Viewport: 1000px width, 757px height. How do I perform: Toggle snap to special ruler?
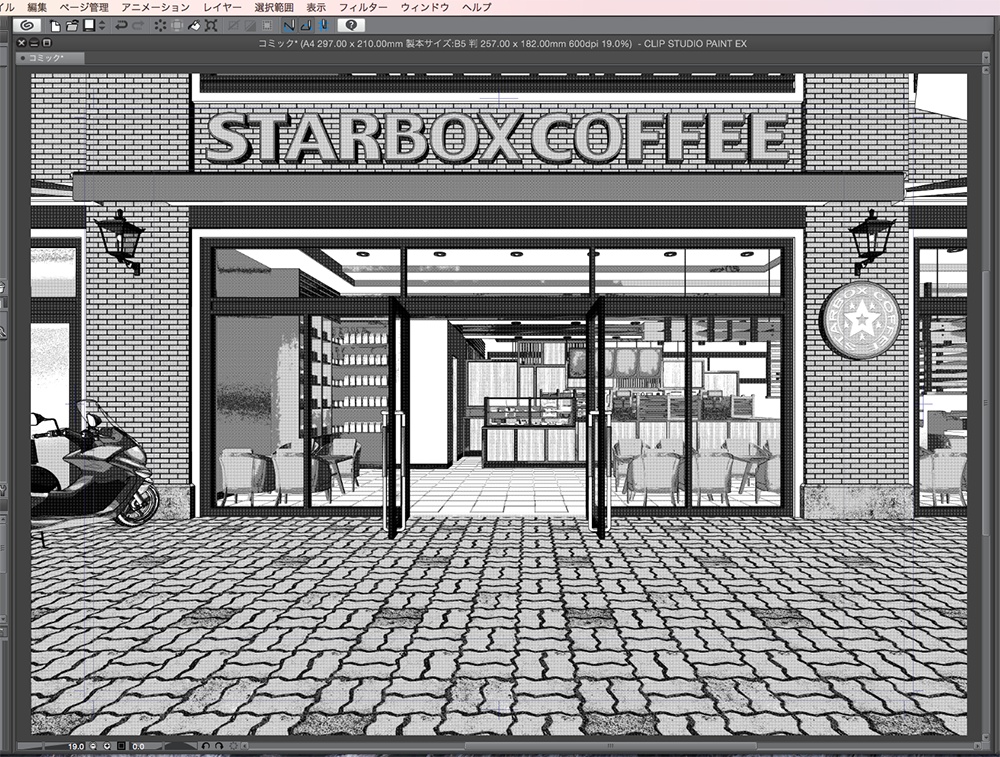click(x=306, y=26)
